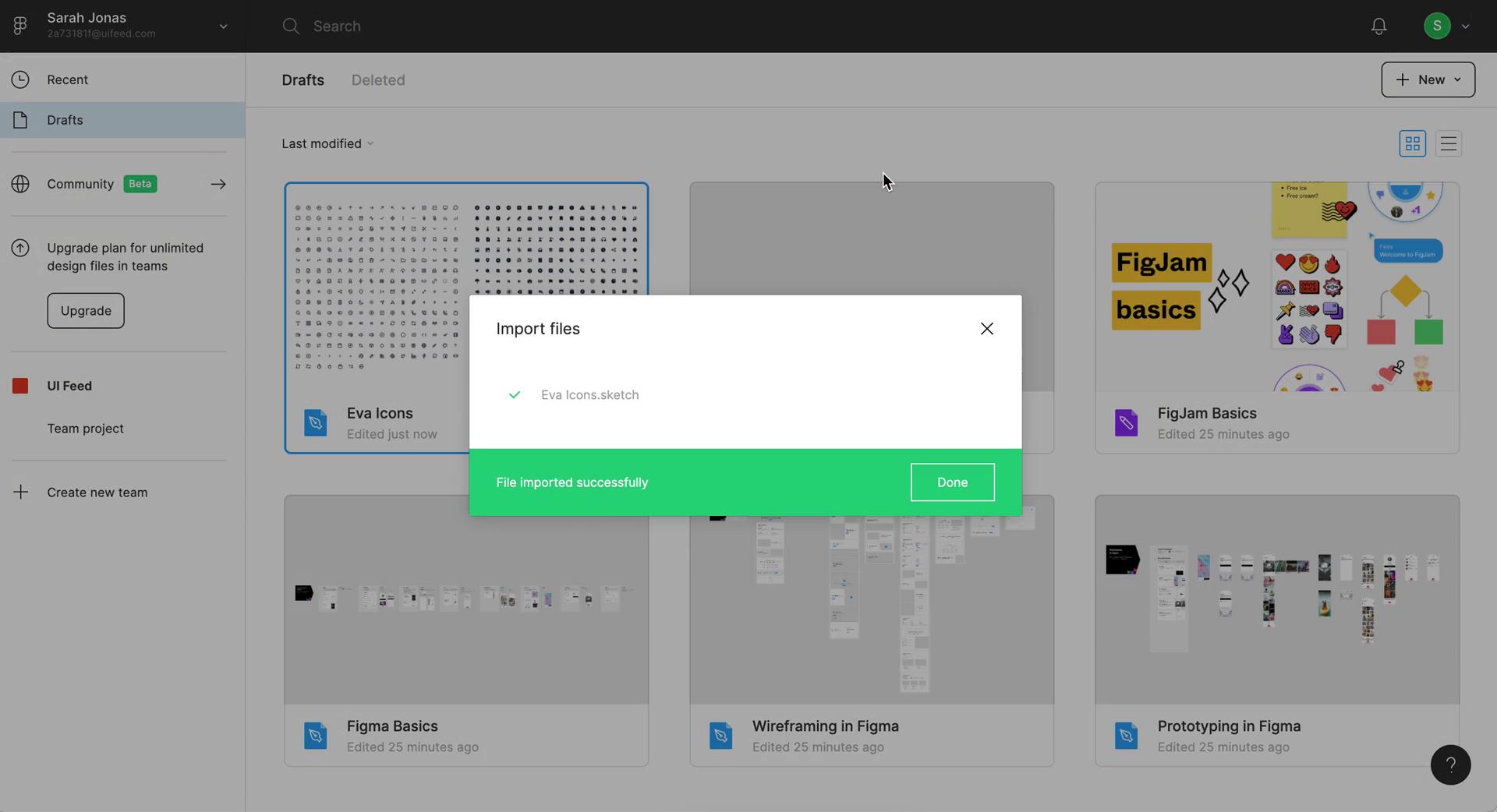
Task: Click the Figma logo icon
Action: point(20,26)
